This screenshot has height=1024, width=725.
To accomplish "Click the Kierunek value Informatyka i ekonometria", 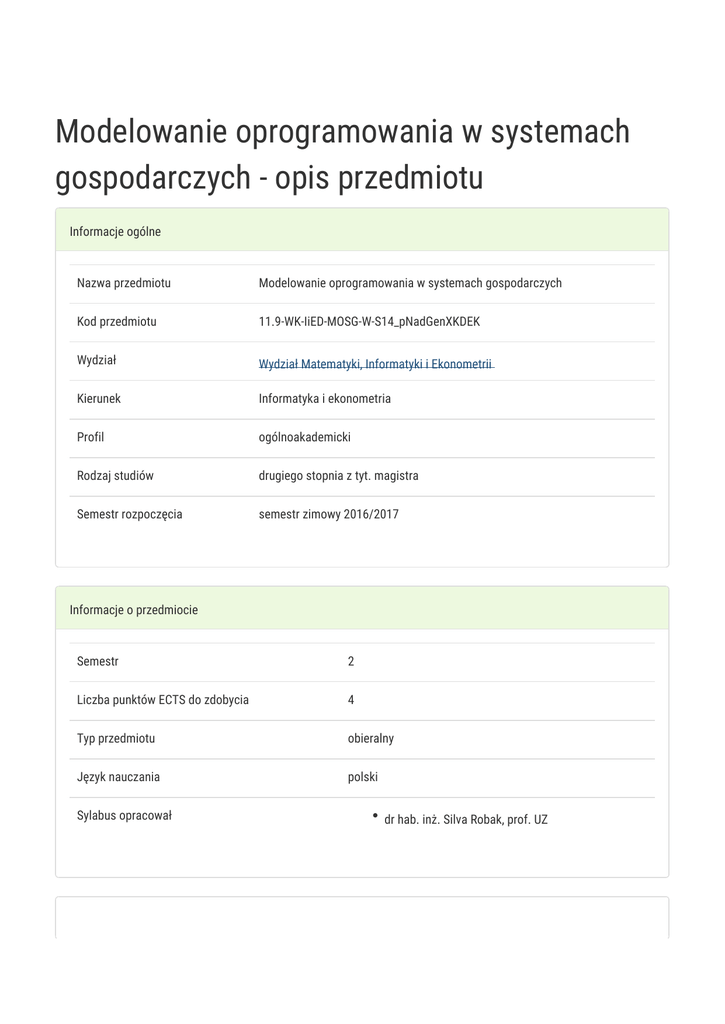I will click(324, 398).
